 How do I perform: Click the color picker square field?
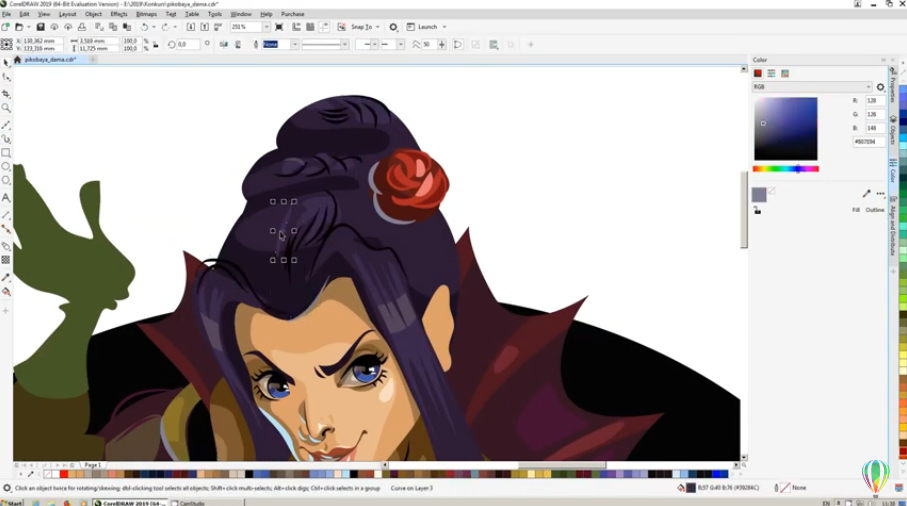point(786,129)
